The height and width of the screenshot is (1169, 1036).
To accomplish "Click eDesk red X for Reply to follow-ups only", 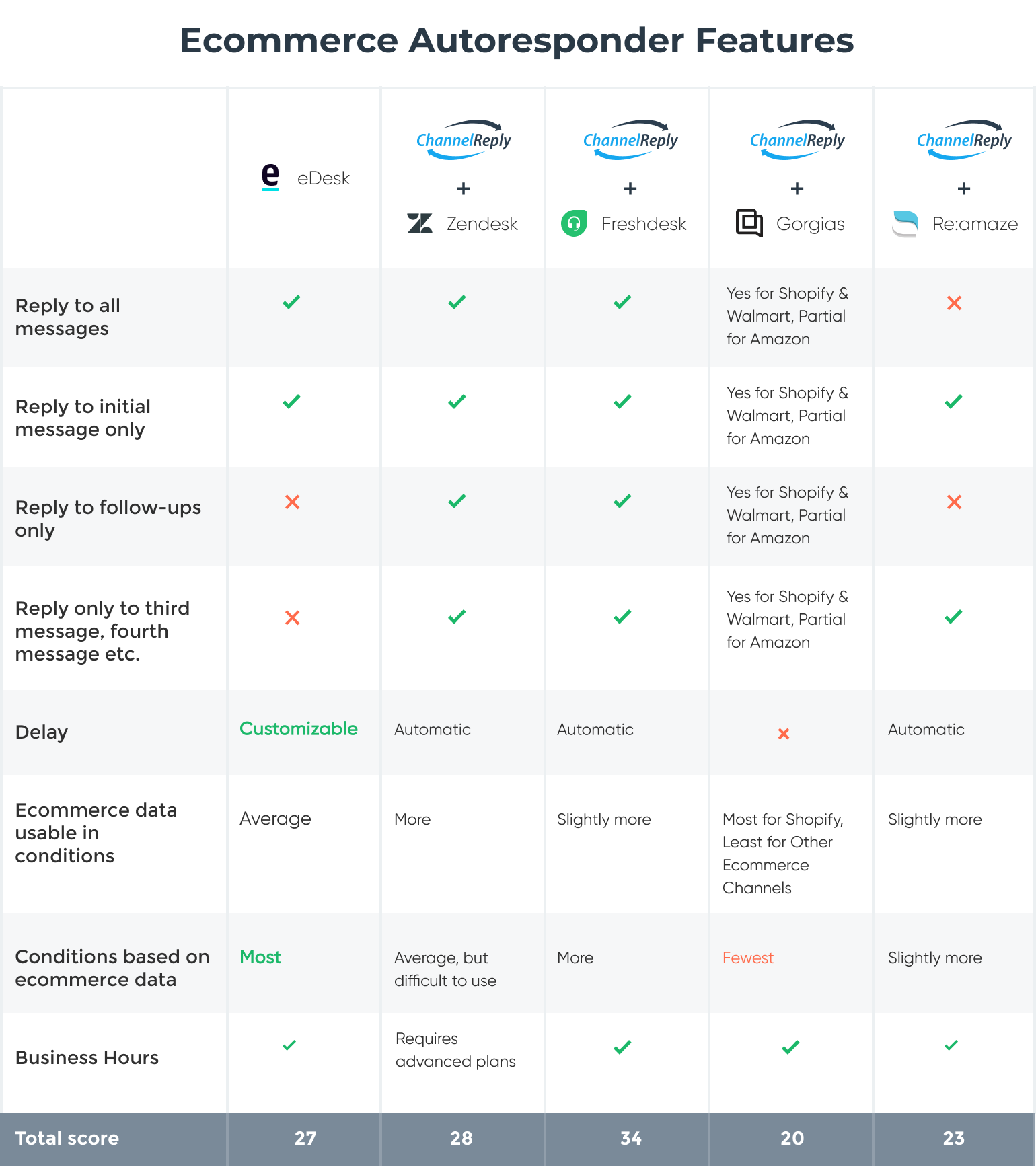I will coord(292,502).
